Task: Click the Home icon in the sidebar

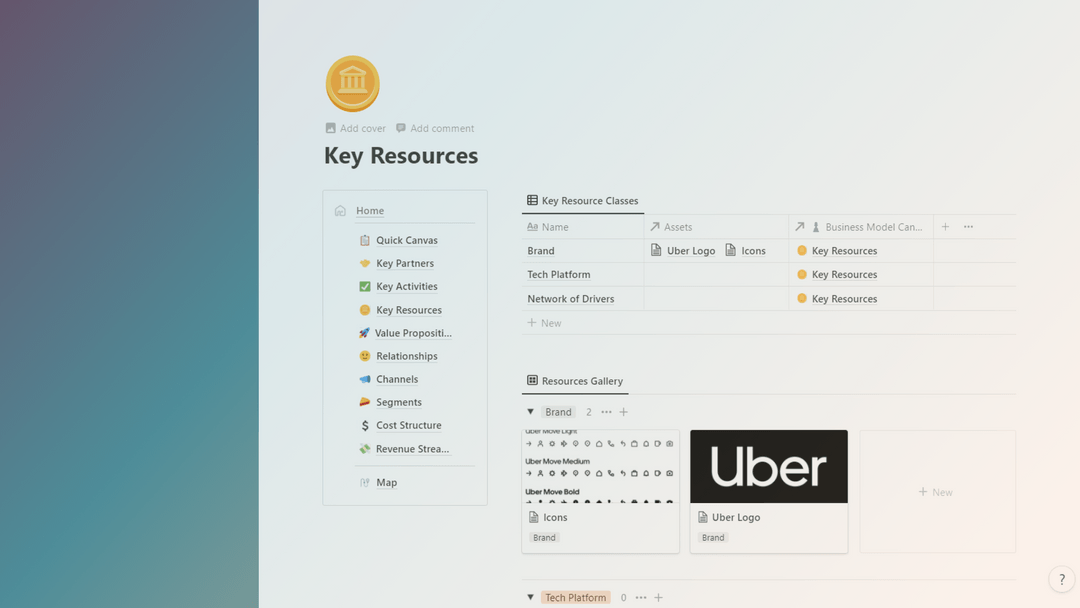Action: click(x=340, y=210)
